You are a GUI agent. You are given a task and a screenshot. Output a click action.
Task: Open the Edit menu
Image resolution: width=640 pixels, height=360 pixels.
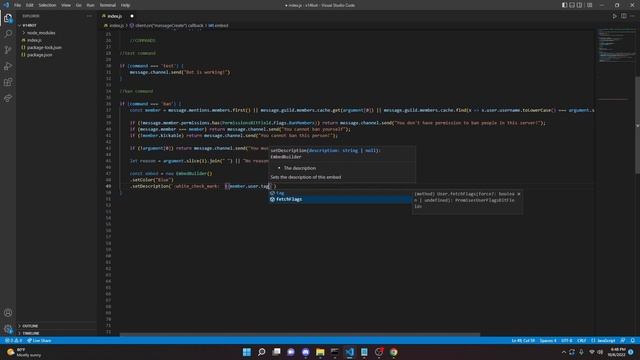click(30, 5)
